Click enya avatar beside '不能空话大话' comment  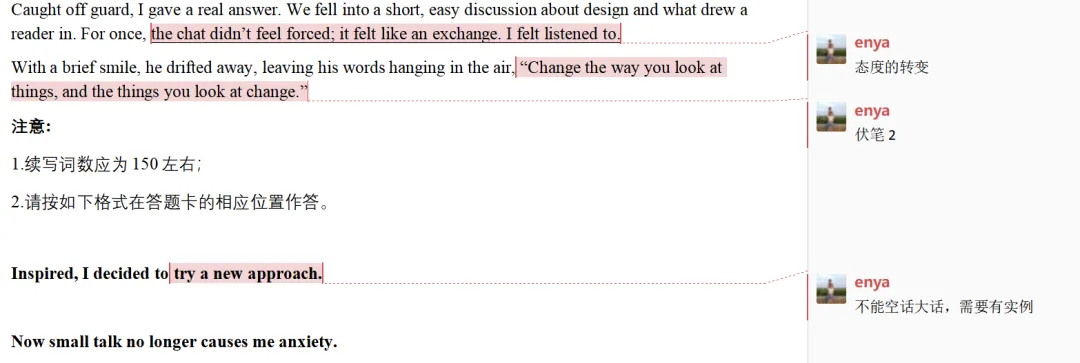pyautogui.click(x=831, y=289)
